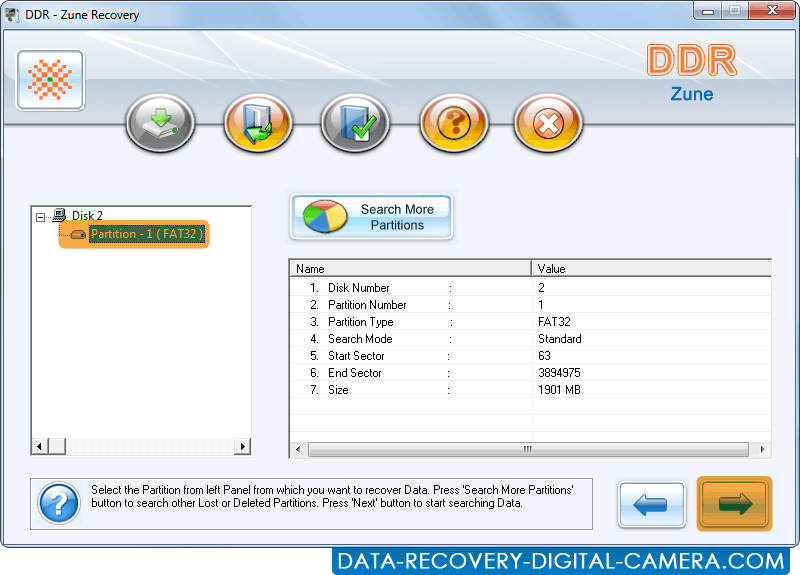Close the DDR - Zune Recovery window
Image resolution: width=800 pixels, height=575 pixels.
(x=772, y=11)
